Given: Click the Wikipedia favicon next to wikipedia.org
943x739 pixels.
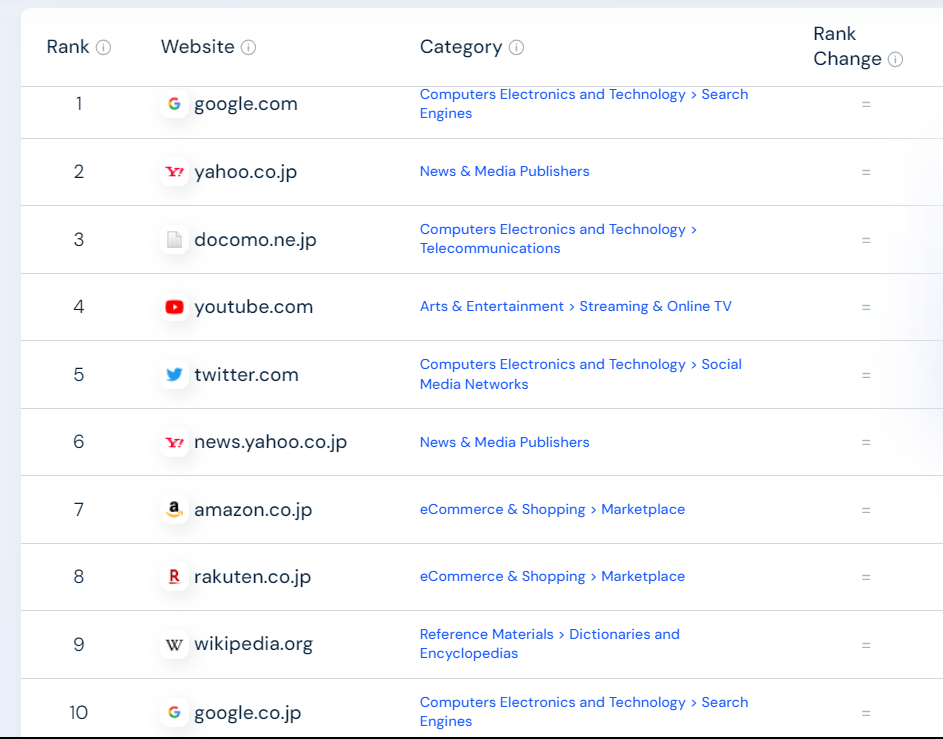Looking at the screenshot, I should tap(174, 645).
